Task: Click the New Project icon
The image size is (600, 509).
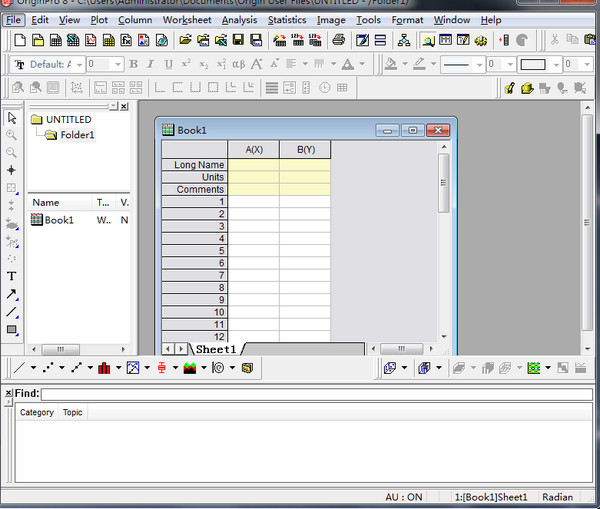Action: pos(20,40)
